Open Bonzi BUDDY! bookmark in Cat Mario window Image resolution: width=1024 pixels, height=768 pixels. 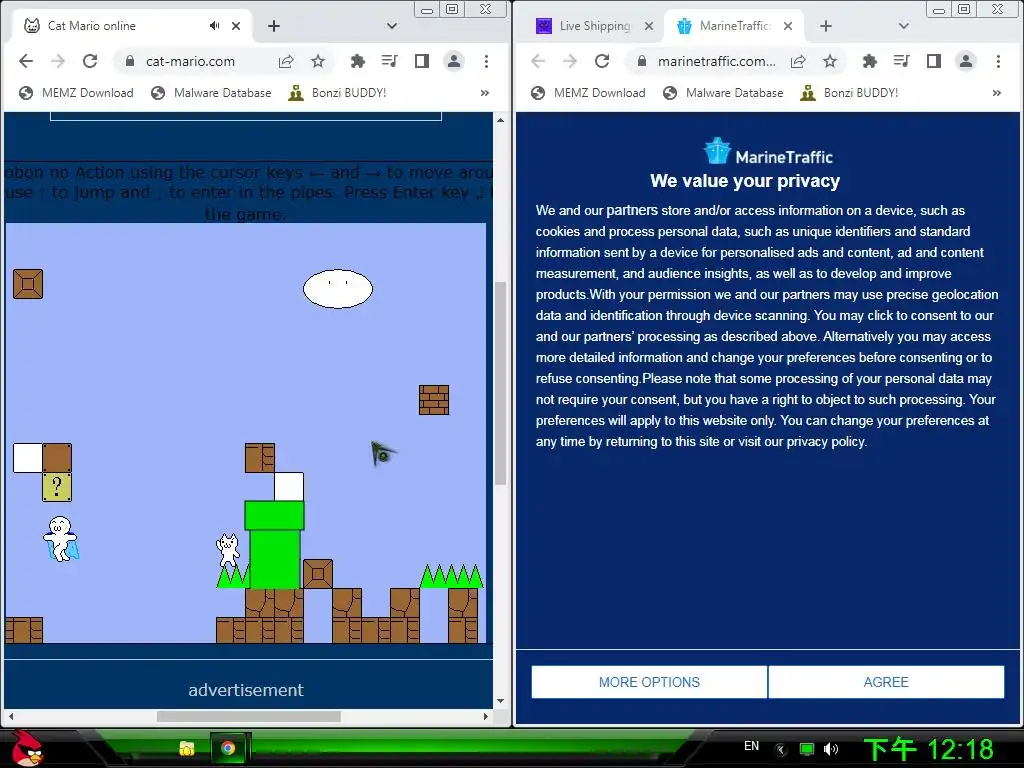tap(338, 93)
